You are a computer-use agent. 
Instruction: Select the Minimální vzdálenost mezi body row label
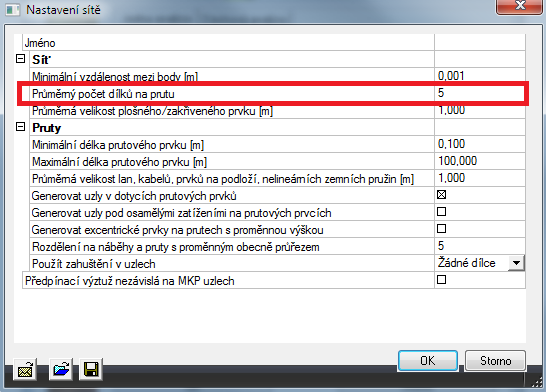[x=115, y=76]
